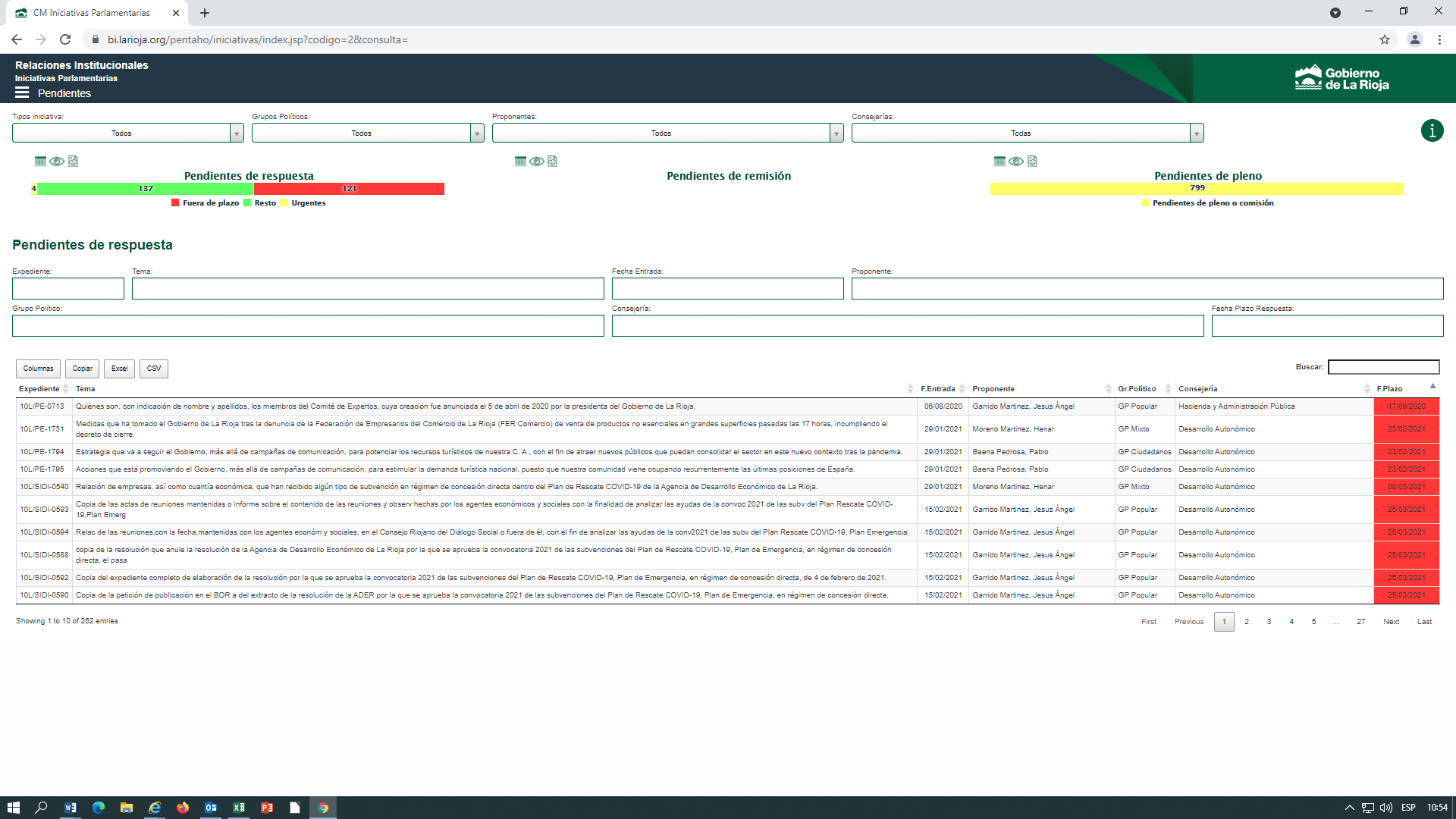This screenshot has width=1456, height=819.
Task: Toggle eye icon for Pendientes de pleno
Action: click(x=1016, y=161)
